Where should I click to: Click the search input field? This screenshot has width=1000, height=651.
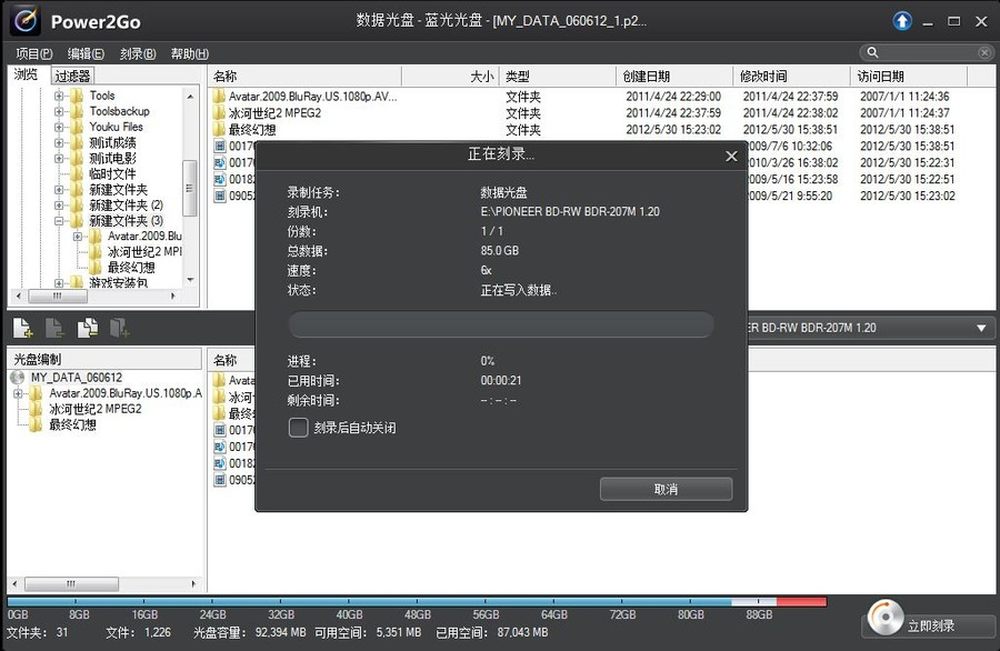tap(928, 52)
